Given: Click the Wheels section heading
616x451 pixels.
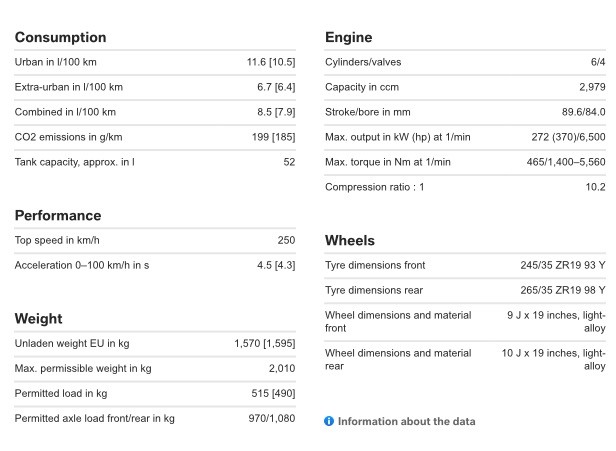Looking at the screenshot, I should (x=350, y=240).
